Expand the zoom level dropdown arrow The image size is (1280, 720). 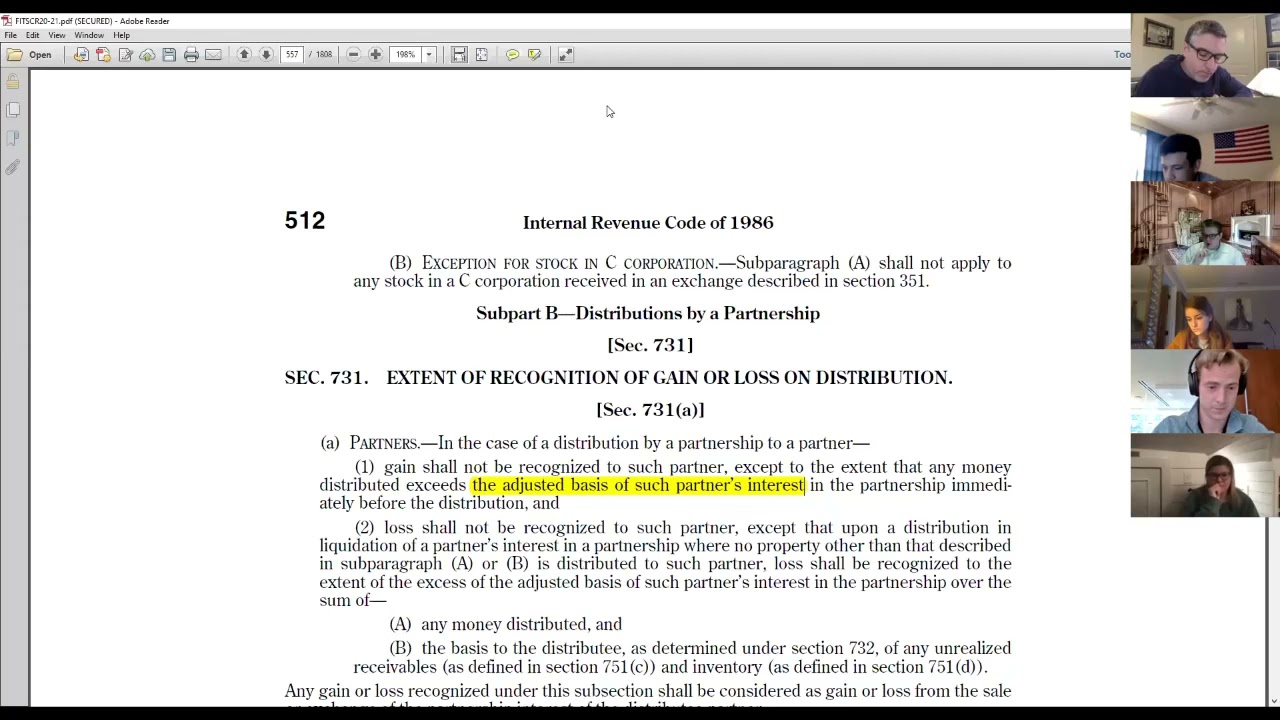click(429, 55)
